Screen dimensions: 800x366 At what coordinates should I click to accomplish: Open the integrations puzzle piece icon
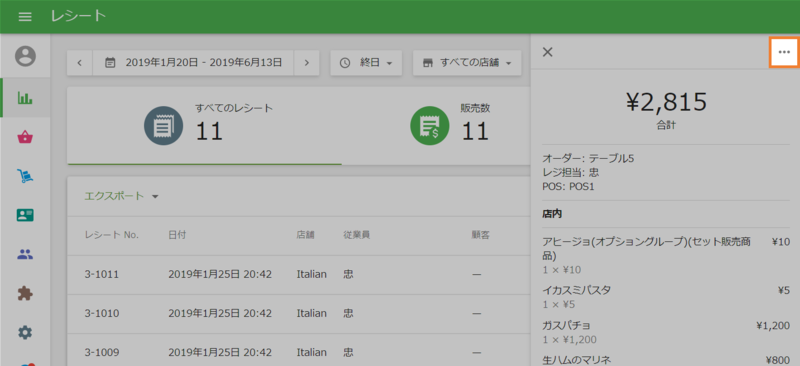click(x=25, y=293)
